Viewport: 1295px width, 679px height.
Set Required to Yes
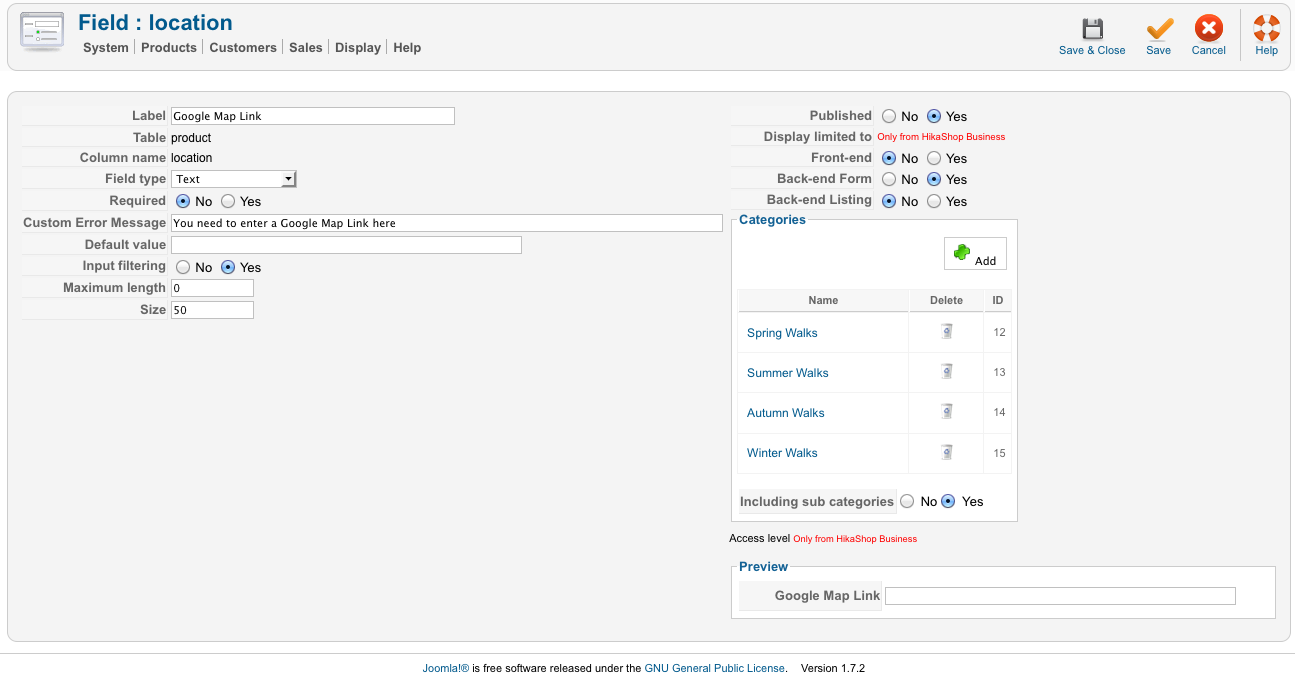(228, 201)
